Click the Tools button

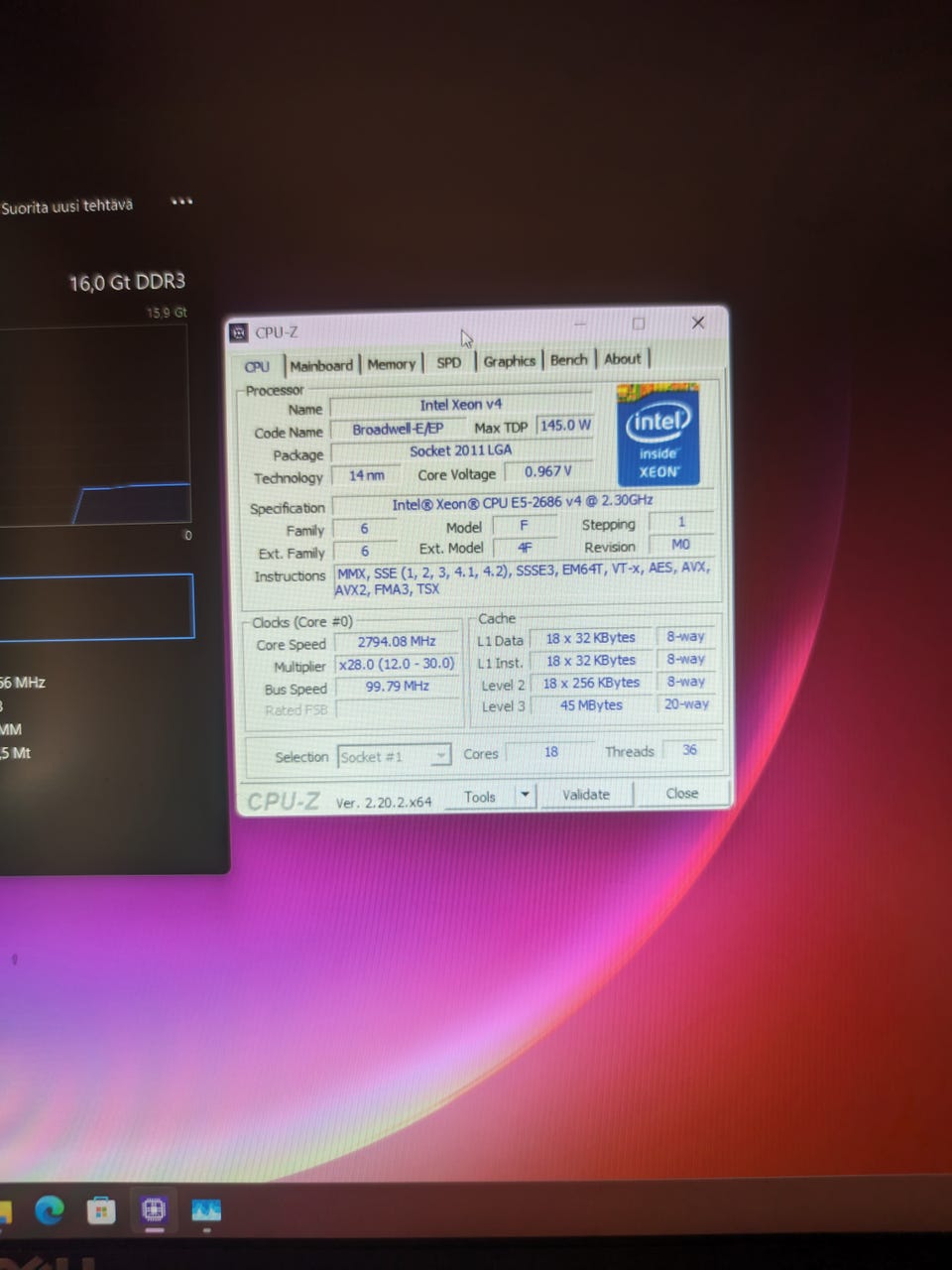point(481,796)
